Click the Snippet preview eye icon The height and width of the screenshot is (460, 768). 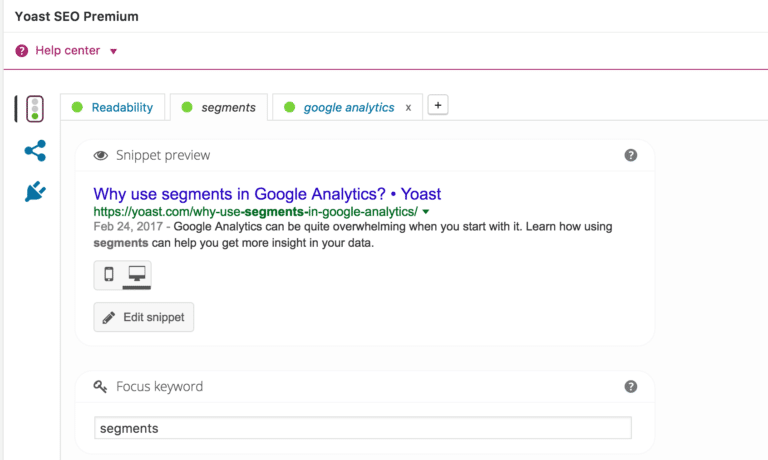(101, 155)
